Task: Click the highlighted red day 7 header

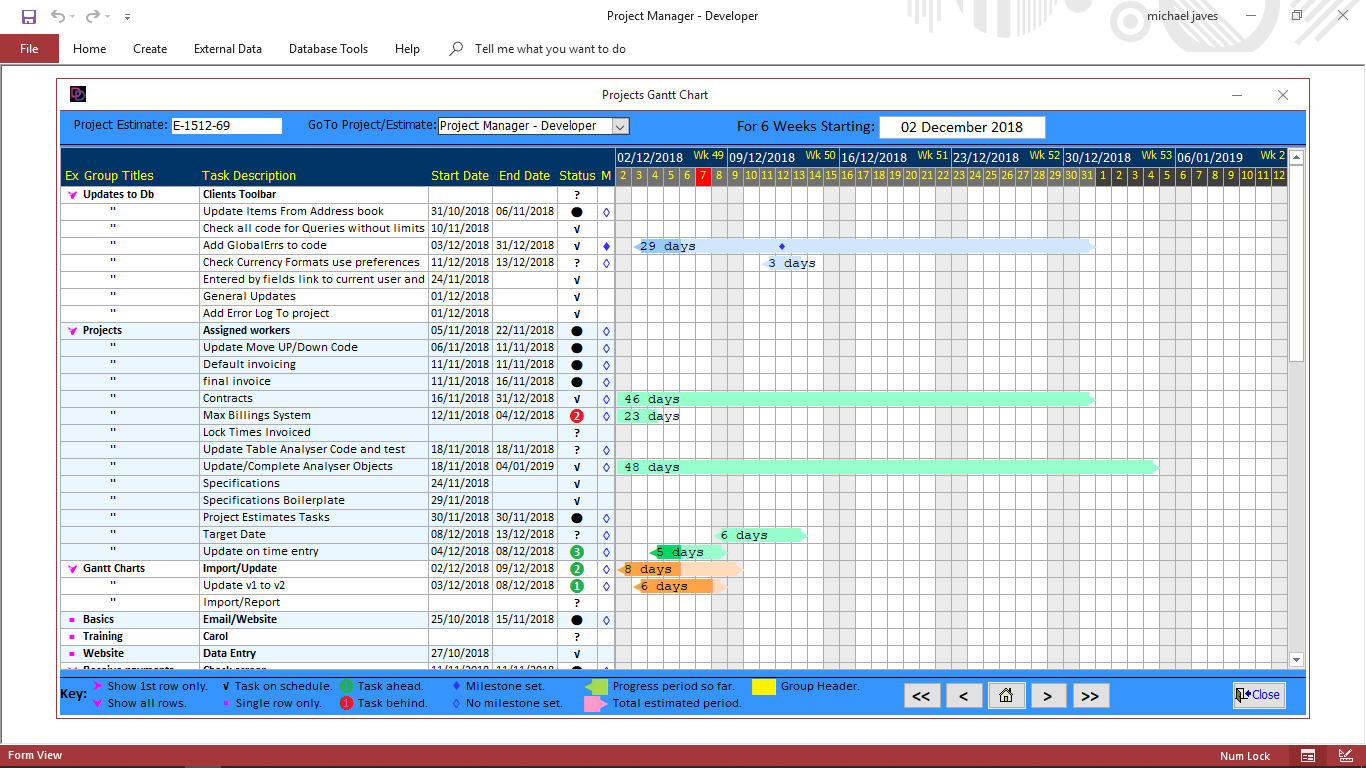Action: click(703, 176)
